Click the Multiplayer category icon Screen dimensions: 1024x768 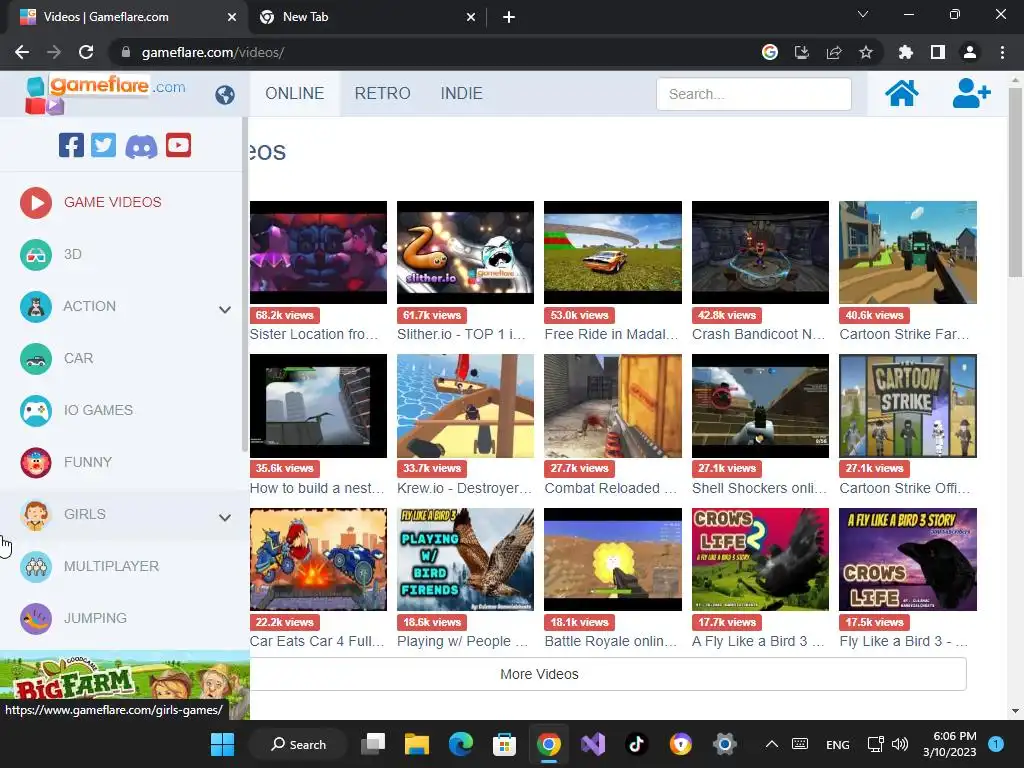pyautogui.click(x=36, y=566)
